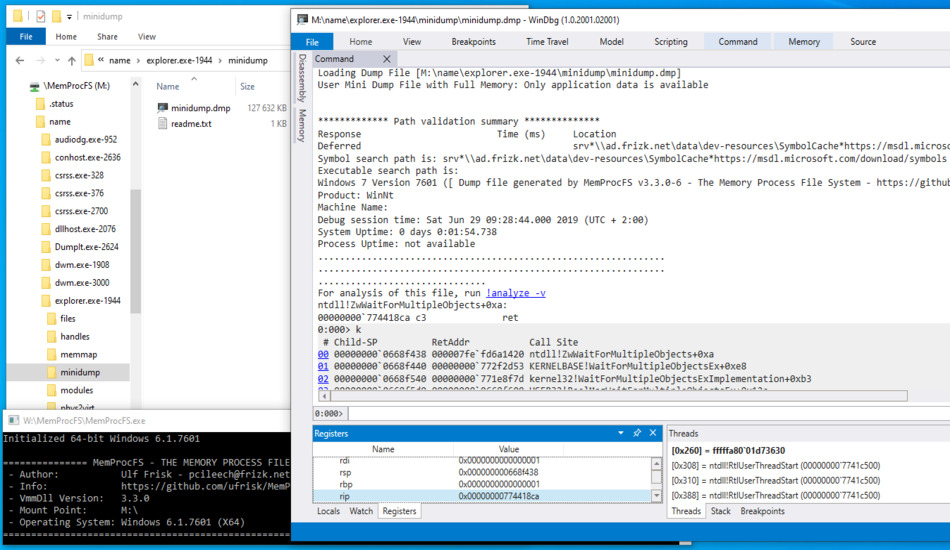Screen dimensions: 950x550
Task: Switch to the Locals tab
Action: point(328,511)
